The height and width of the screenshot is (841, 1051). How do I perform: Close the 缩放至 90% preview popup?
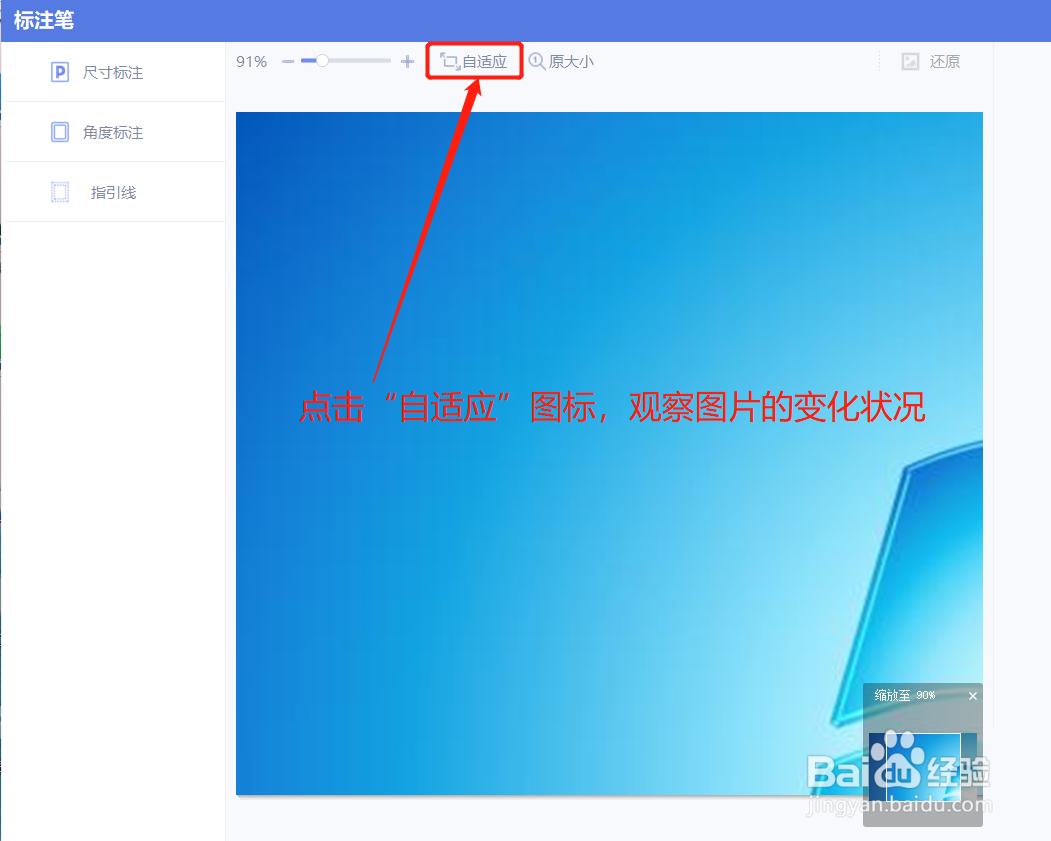pyautogui.click(x=973, y=696)
